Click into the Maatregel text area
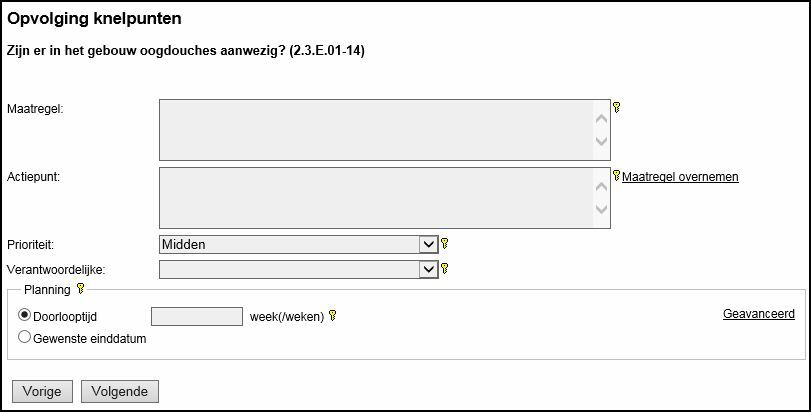Screen dimensions: 811x412 pyautogui.click(x=376, y=130)
